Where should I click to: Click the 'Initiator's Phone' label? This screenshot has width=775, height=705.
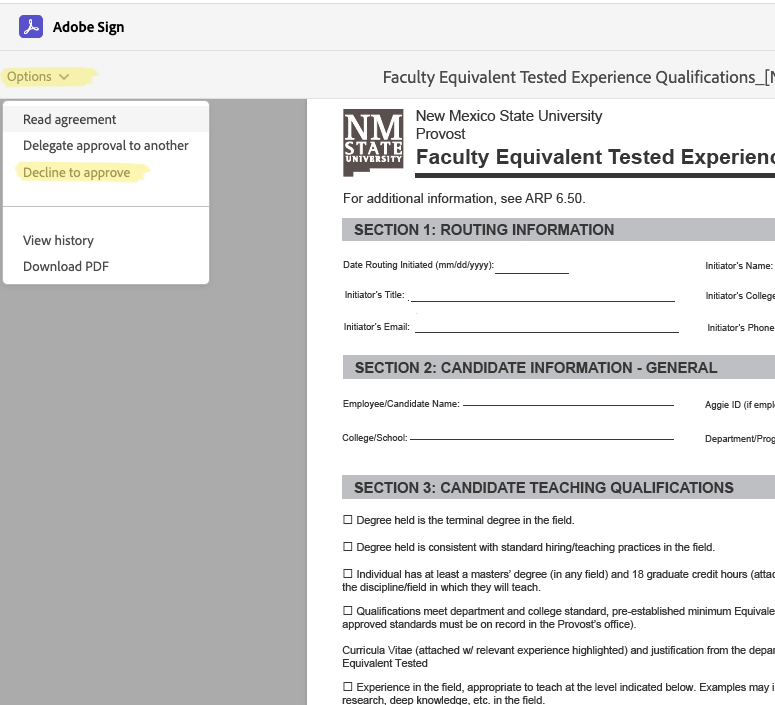point(741,328)
